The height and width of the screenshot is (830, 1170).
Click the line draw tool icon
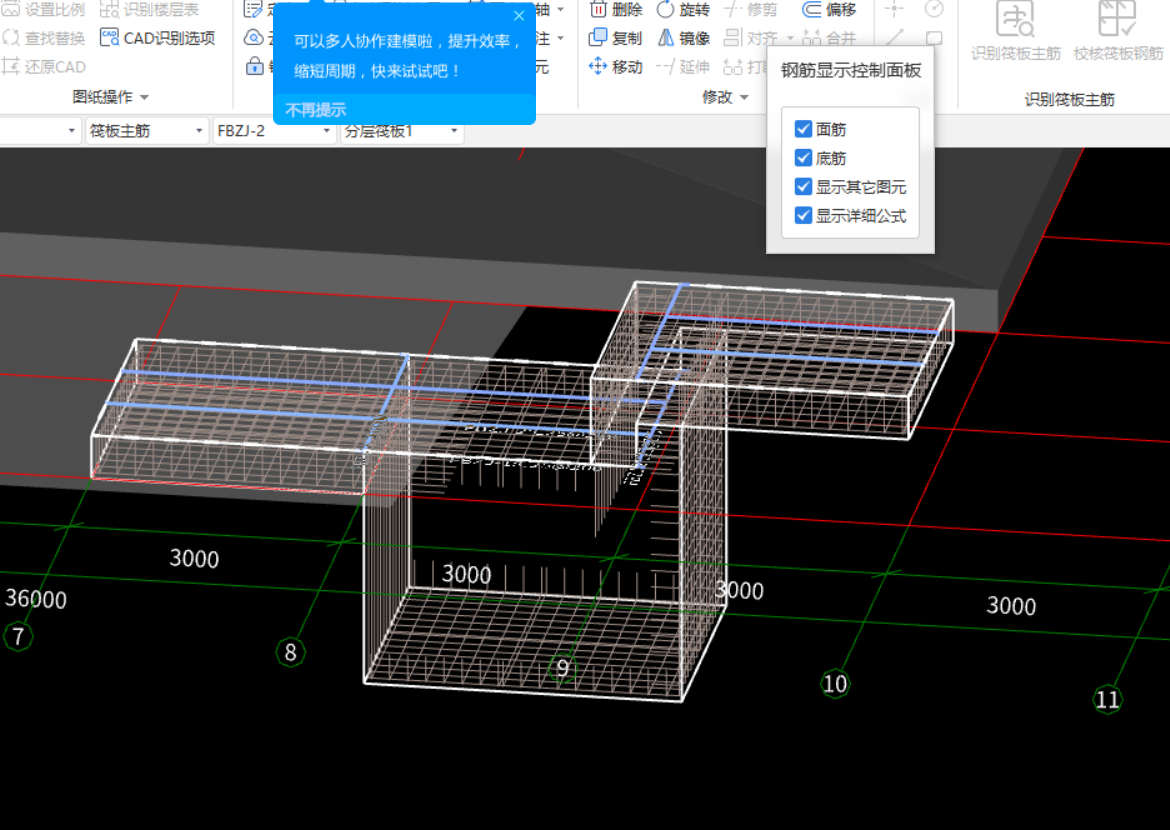[894, 37]
